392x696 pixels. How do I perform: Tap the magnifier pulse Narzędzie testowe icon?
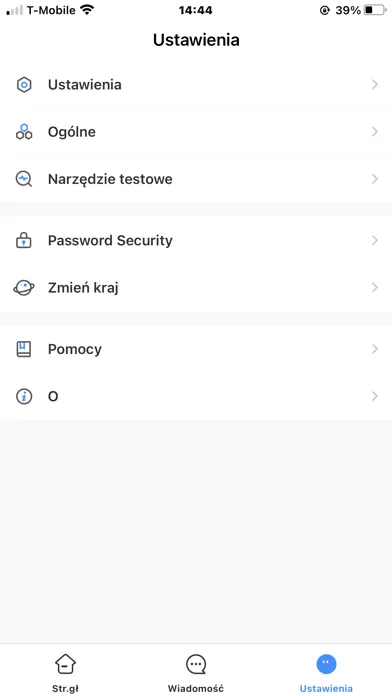point(24,179)
